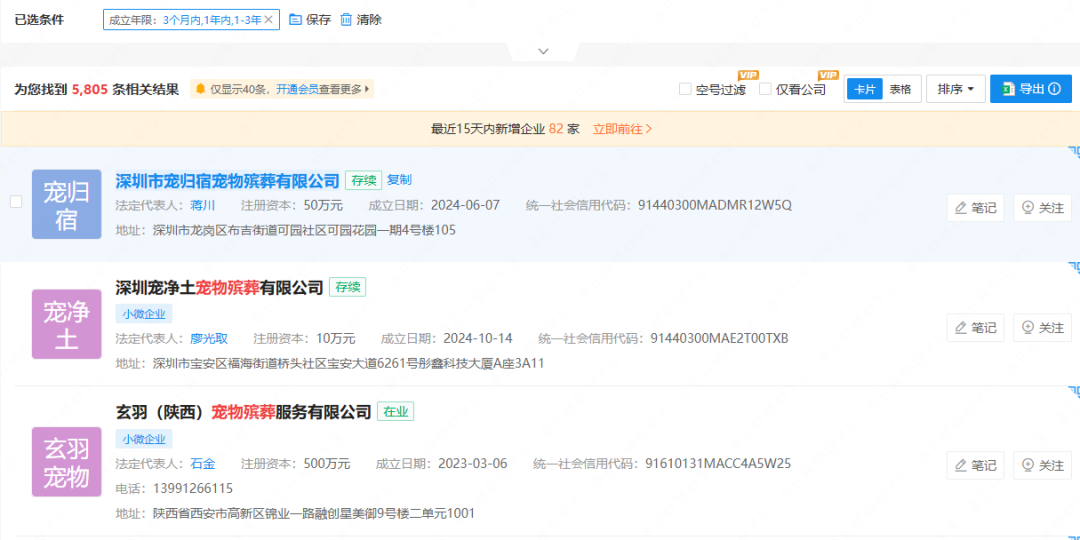Viewport: 1080px width, 540px height.
Task: Open 立即前往 link for new companies
Action: (x=622, y=129)
